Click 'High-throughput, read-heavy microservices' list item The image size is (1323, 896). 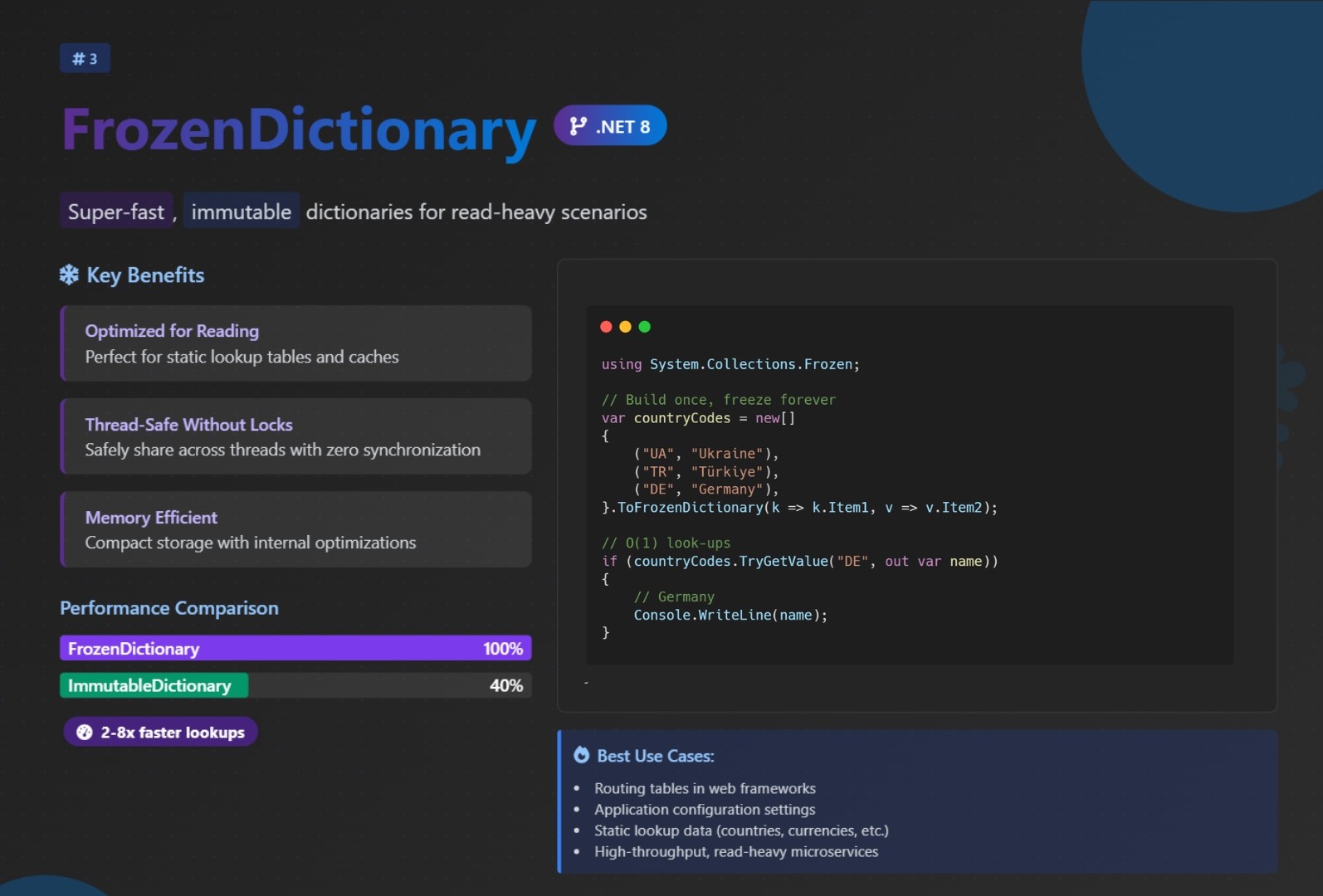(736, 851)
